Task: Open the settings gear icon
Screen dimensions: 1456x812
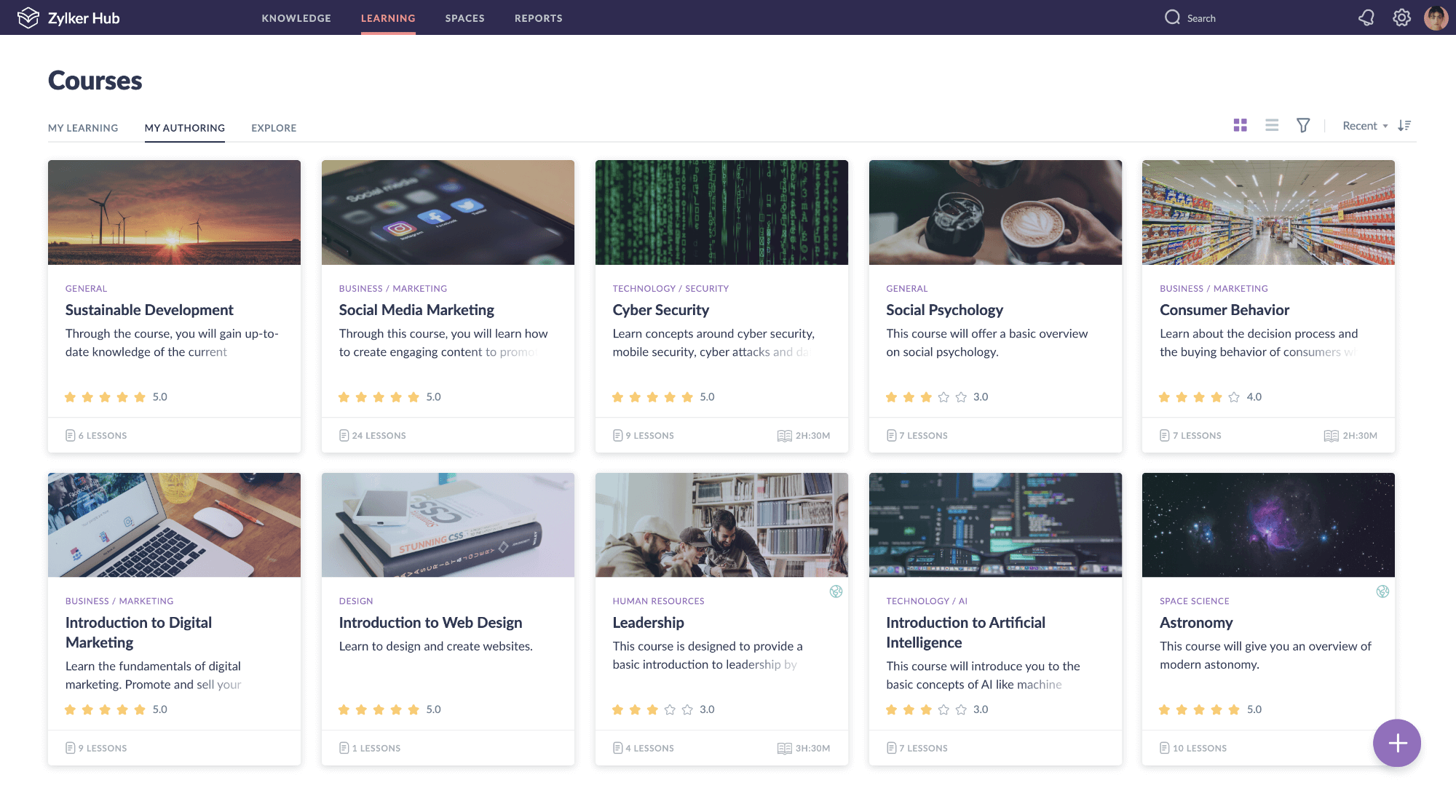Action: [x=1401, y=17]
